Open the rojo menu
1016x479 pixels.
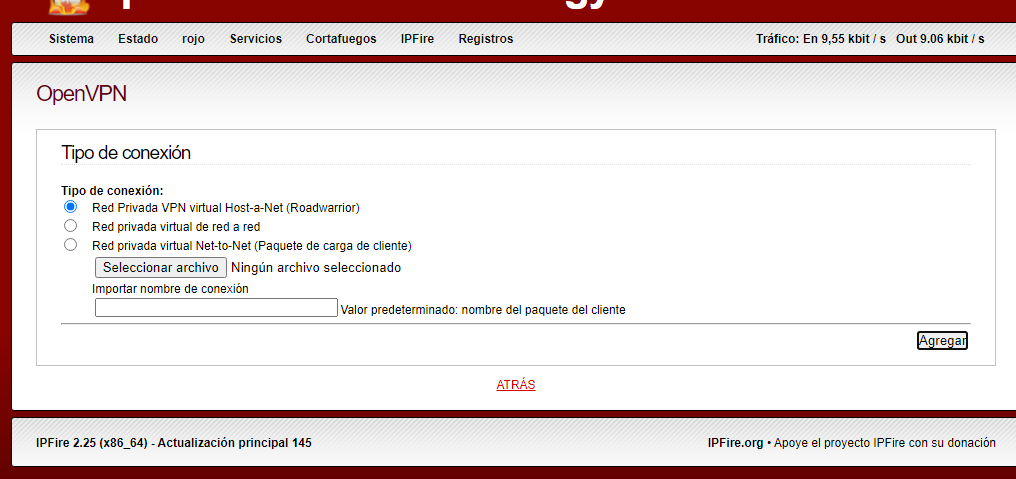pos(193,39)
